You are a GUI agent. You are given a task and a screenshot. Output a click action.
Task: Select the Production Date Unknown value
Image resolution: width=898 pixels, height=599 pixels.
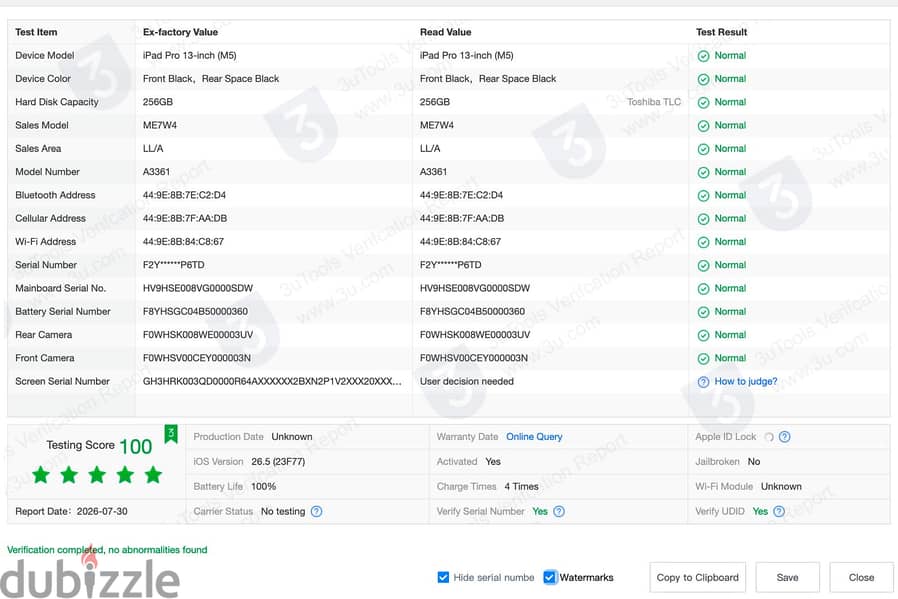point(292,437)
